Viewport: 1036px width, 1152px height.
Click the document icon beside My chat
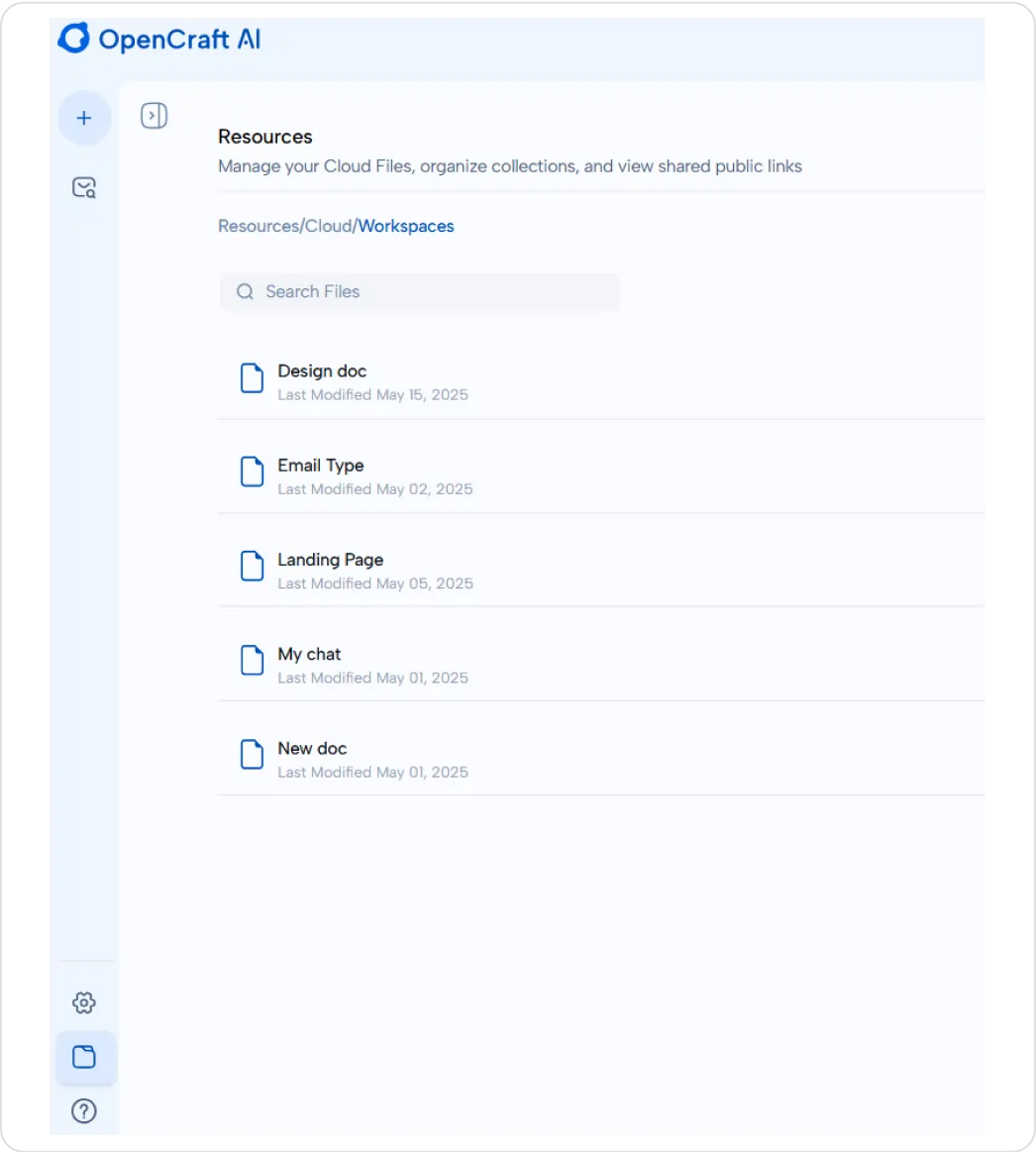click(252, 661)
